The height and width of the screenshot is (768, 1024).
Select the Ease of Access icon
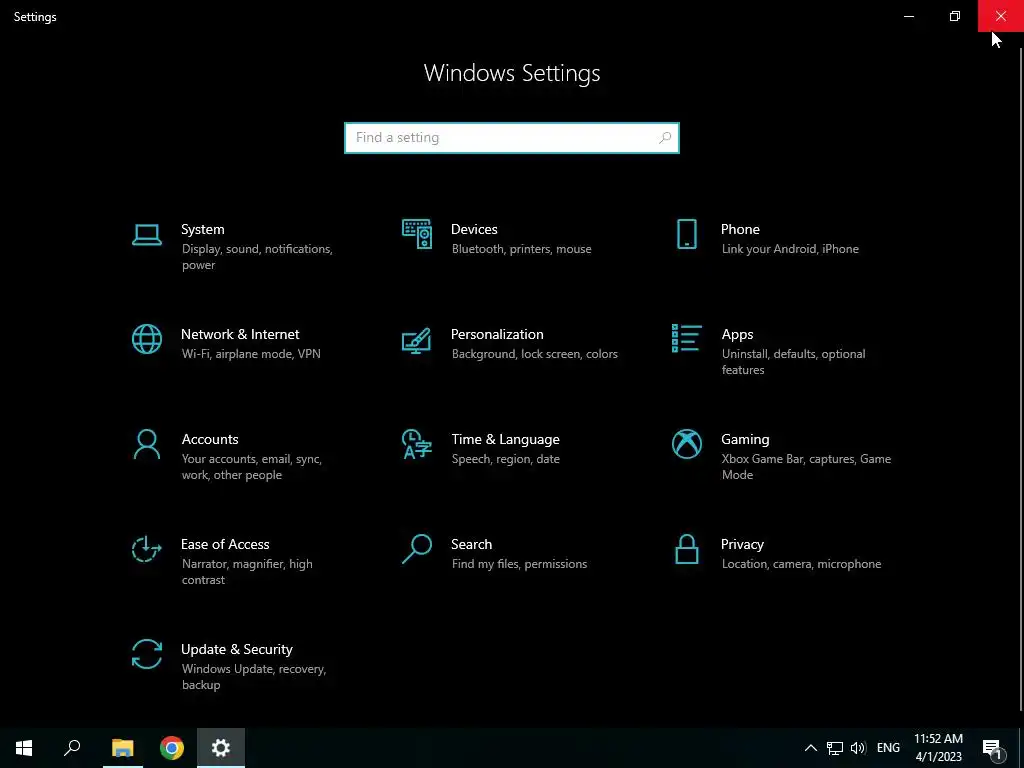[146, 549]
